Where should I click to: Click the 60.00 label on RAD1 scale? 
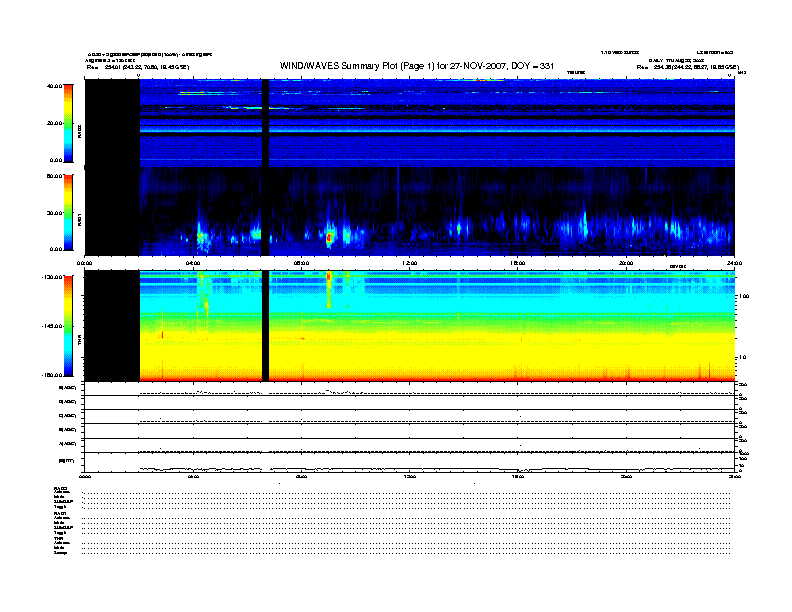click(54, 176)
